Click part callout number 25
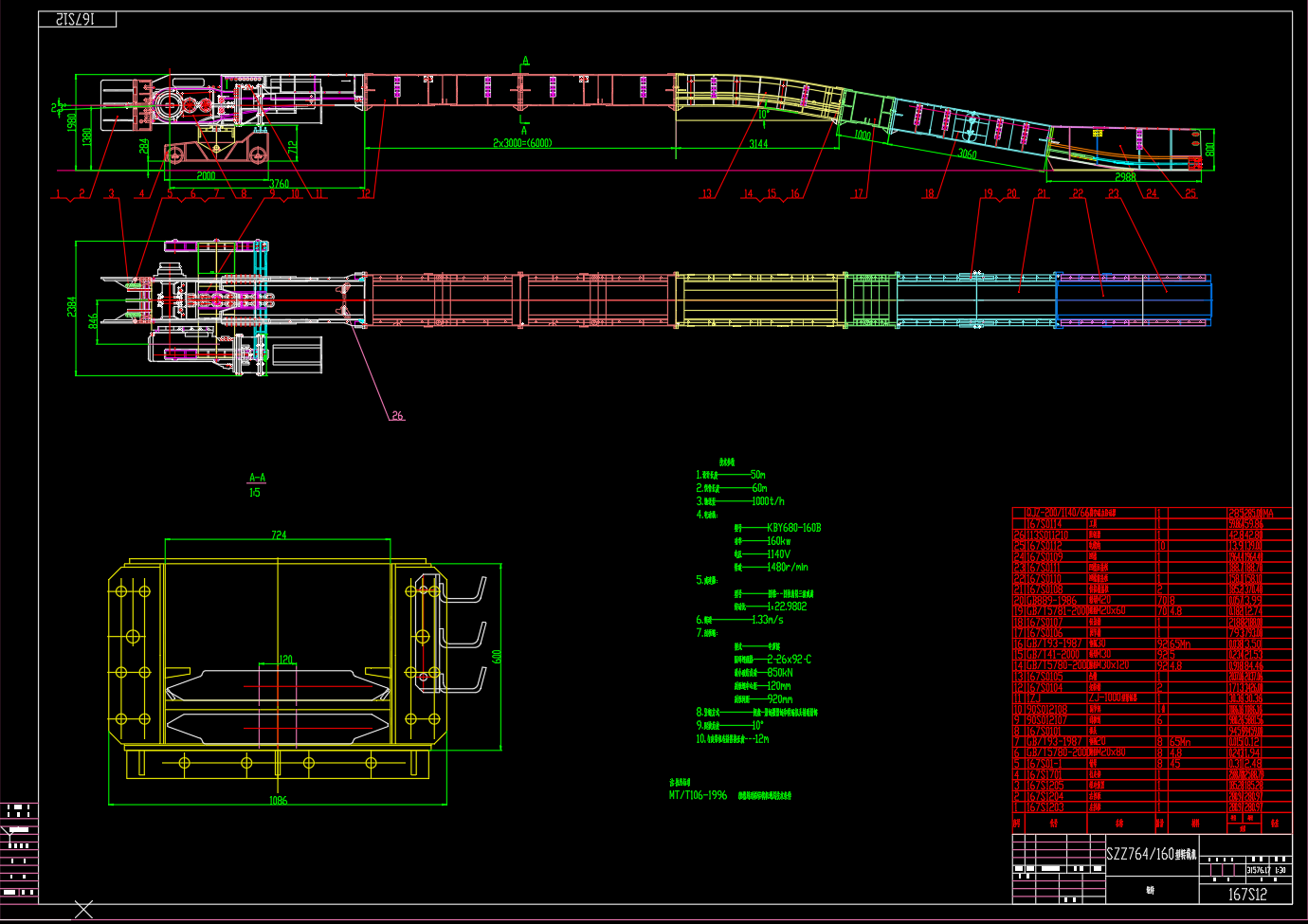This screenshot has height=924, width=1308. pos(1190,193)
